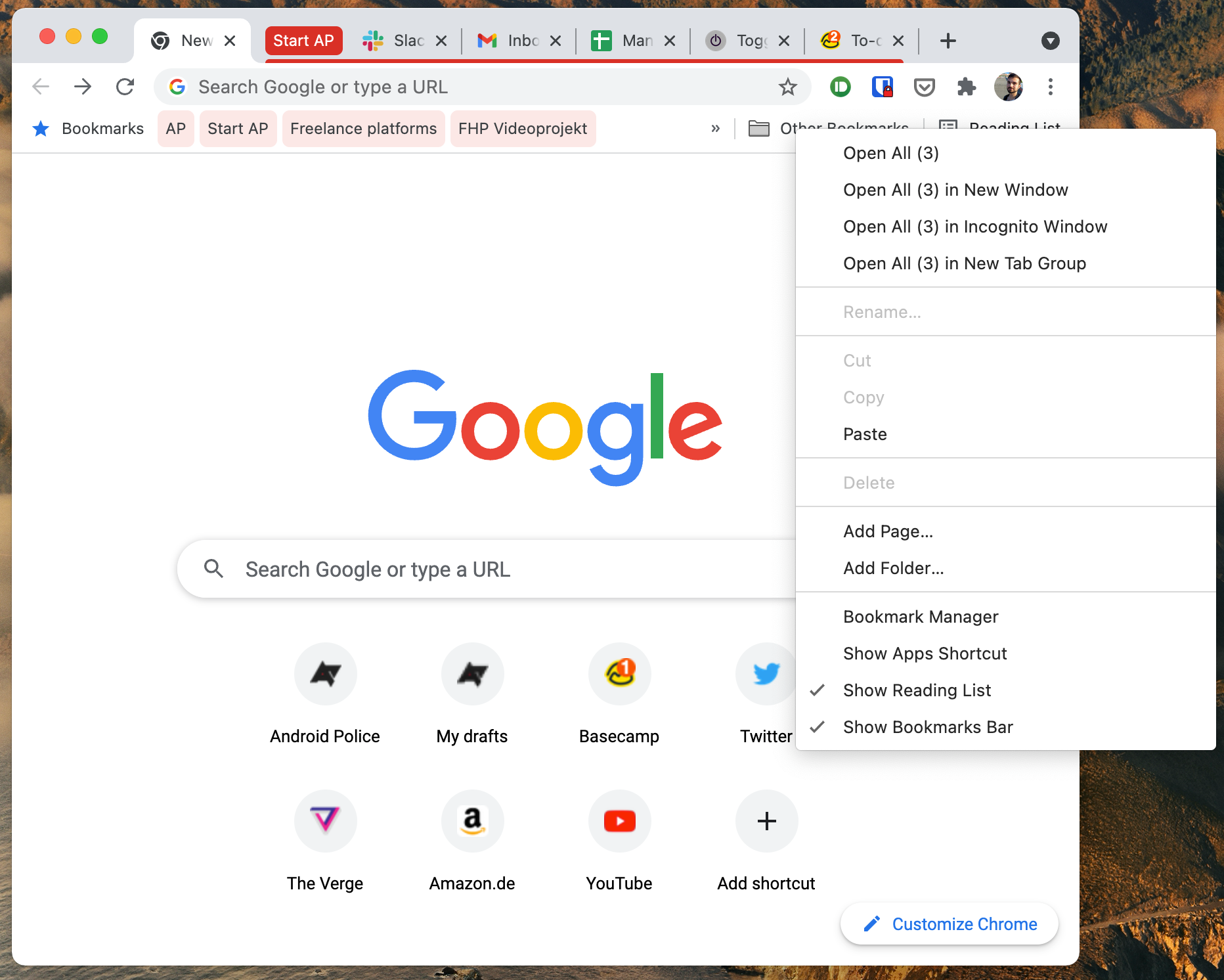The height and width of the screenshot is (980, 1224).
Task: Open Chrome's three-dot settings menu
Action: coord(1051,86)
